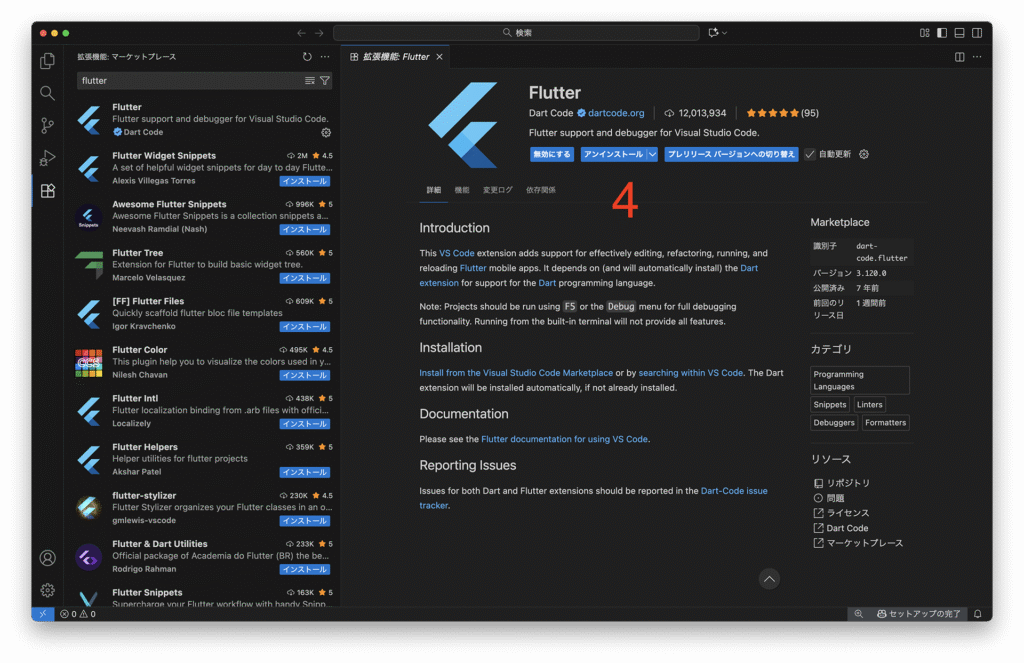This screenshot has width=1024, height=663.
Task: Click the filter extensions funnel icon
Action: pyautogui.click(x=324, y=80)
